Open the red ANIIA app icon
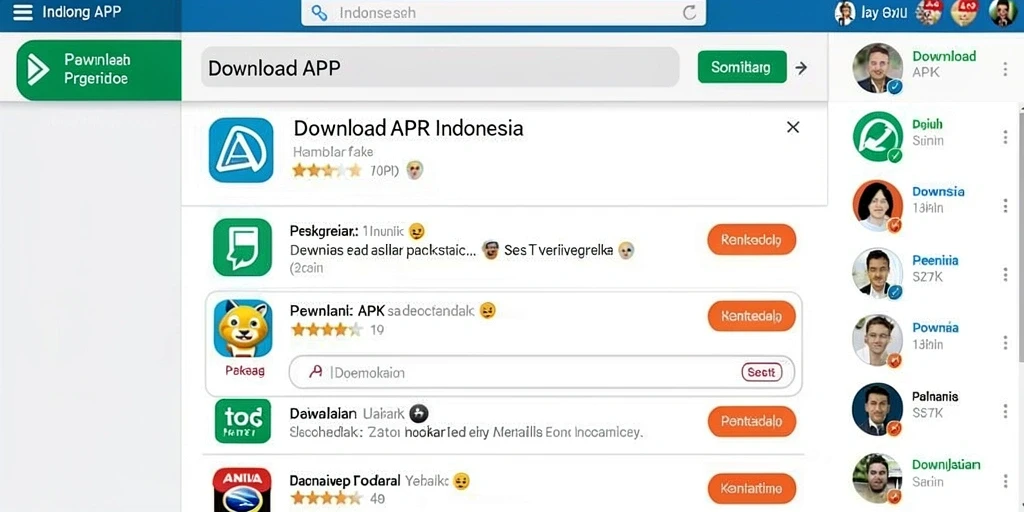The height and width of the screenshot is (512, 1024). (x=242, y=489)
